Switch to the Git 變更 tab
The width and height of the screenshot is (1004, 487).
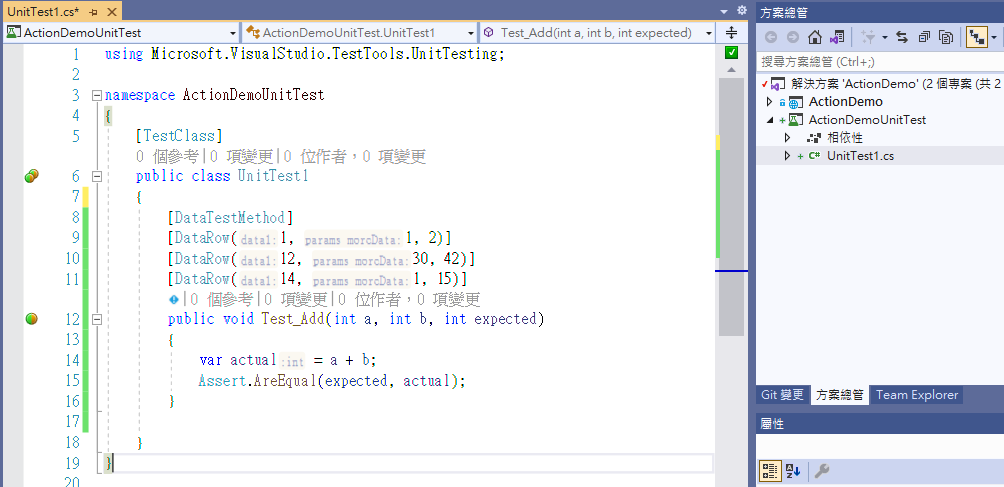782,395
